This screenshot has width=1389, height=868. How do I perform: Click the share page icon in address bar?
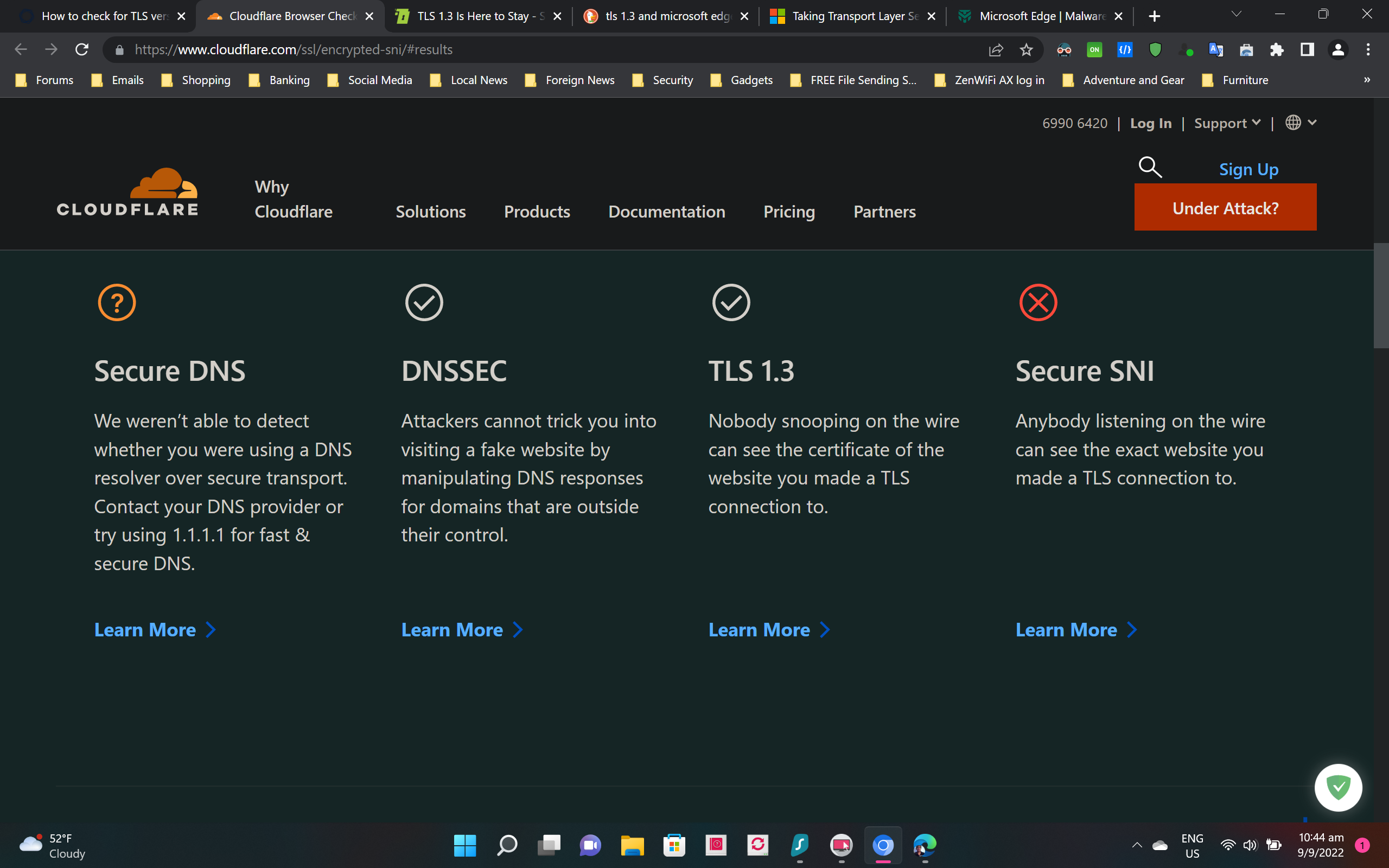996,49
